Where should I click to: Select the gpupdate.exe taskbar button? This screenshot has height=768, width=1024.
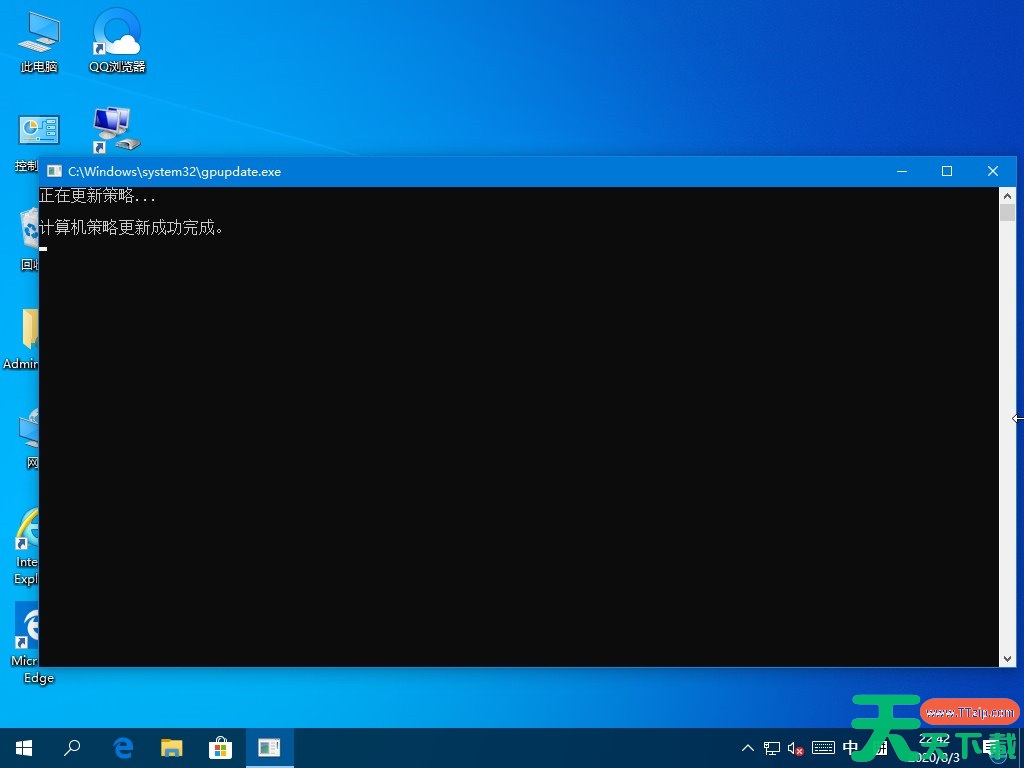coord(269,748)
